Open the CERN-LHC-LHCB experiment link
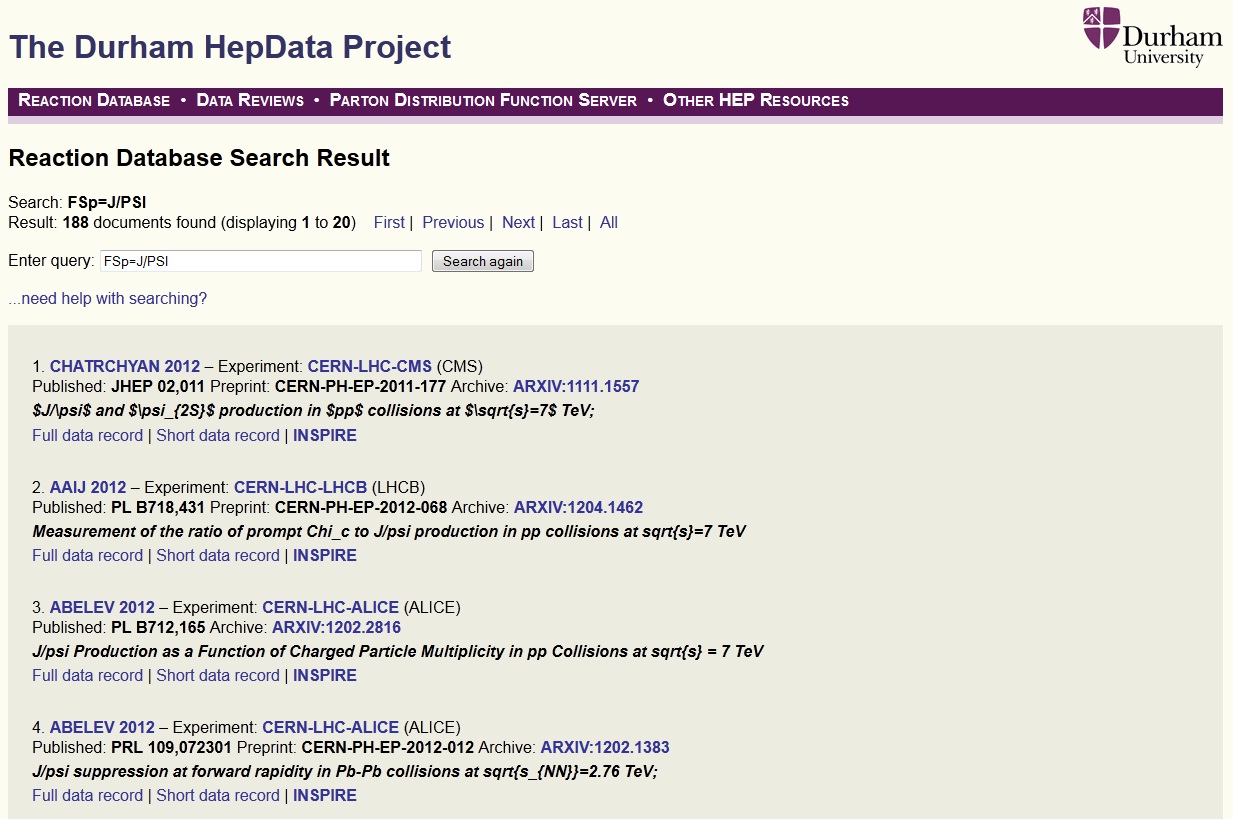The image size is (1233, 820). point(300,488)
